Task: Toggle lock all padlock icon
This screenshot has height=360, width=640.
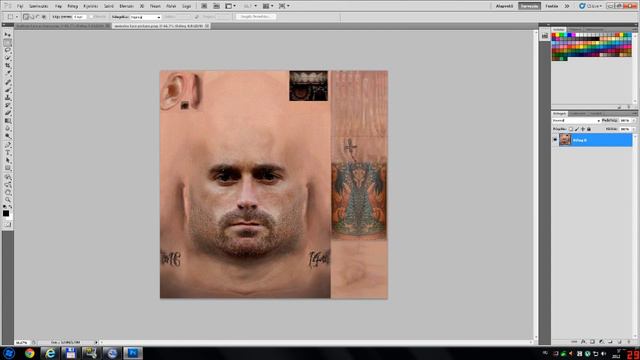Action: pos(589,129)
